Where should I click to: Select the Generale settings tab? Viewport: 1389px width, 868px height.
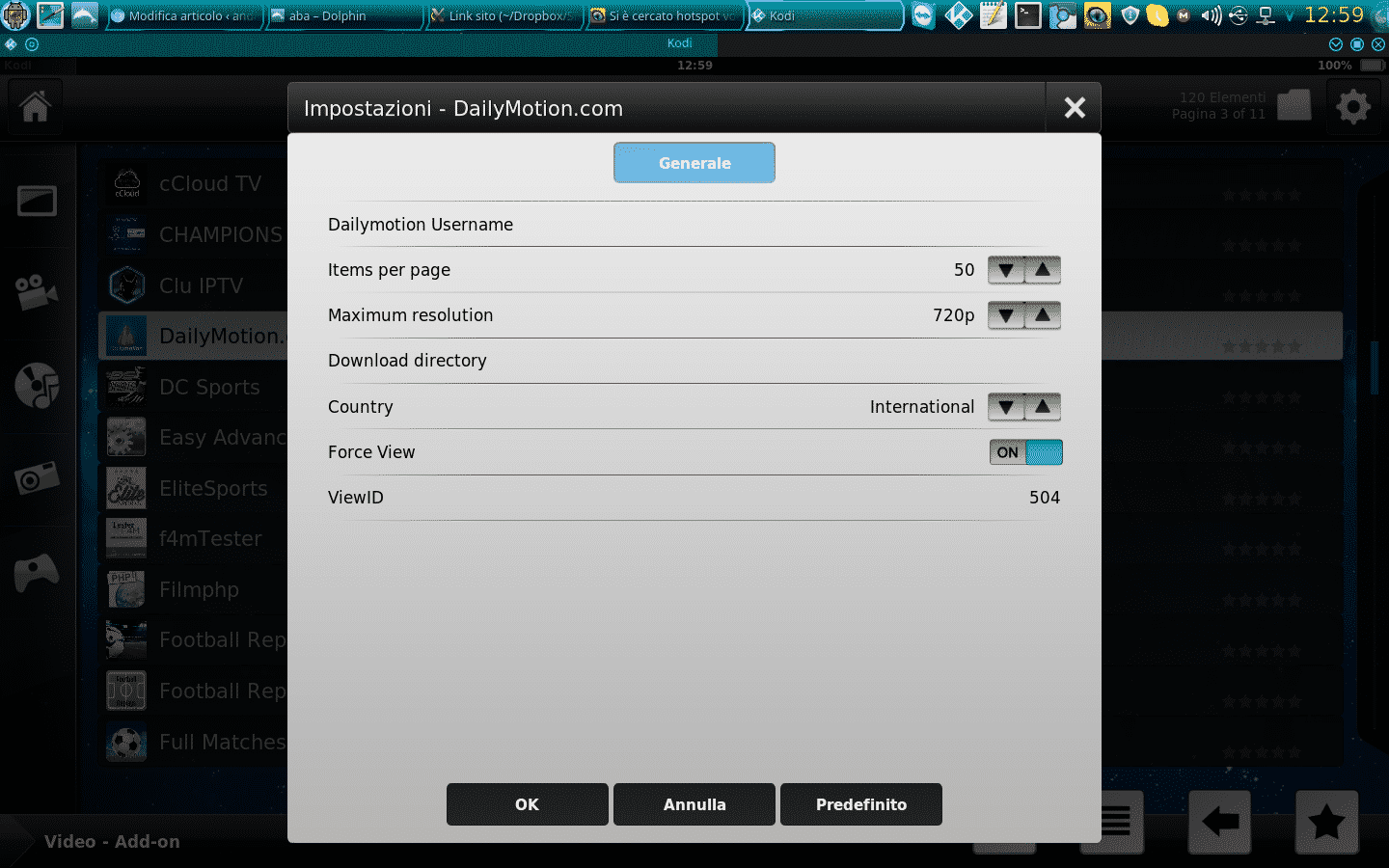[x=694, y=163]
